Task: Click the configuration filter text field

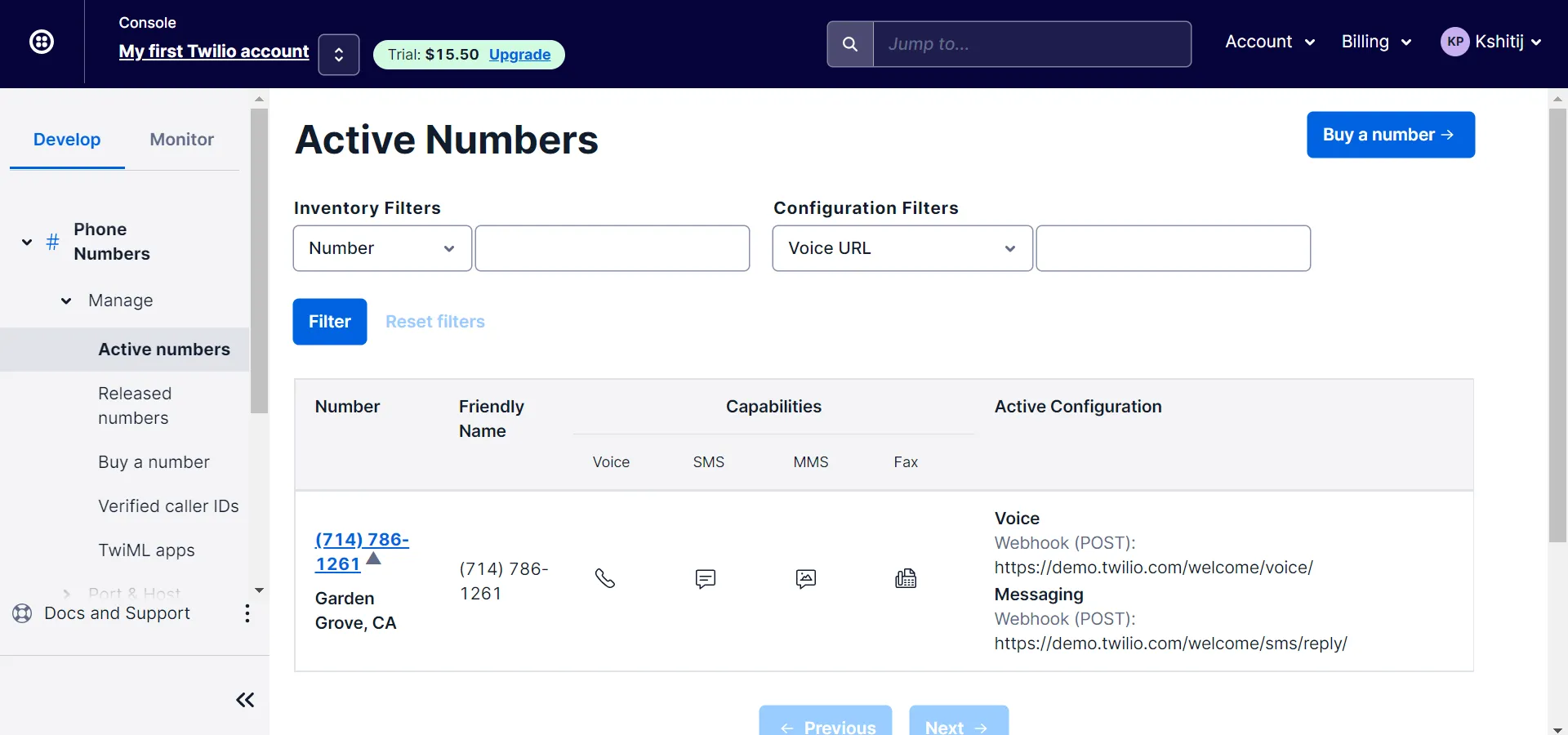Action: pyautogui.click(x=1174, y=248)
